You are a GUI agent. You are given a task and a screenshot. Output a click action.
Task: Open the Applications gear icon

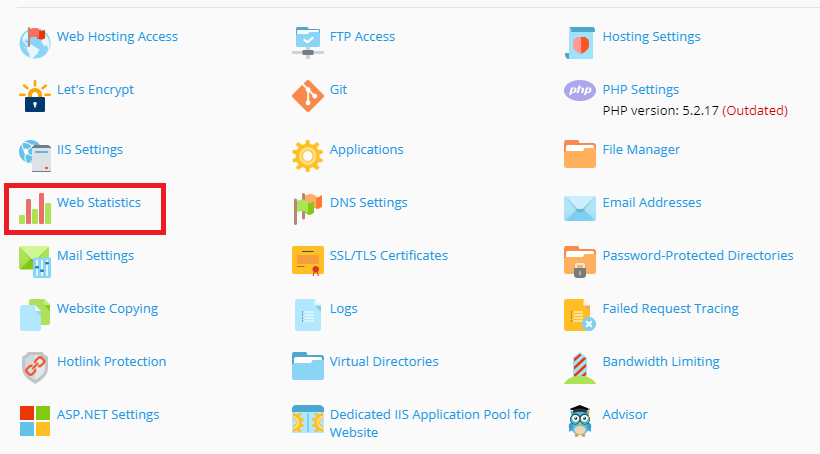coord(307,155)
